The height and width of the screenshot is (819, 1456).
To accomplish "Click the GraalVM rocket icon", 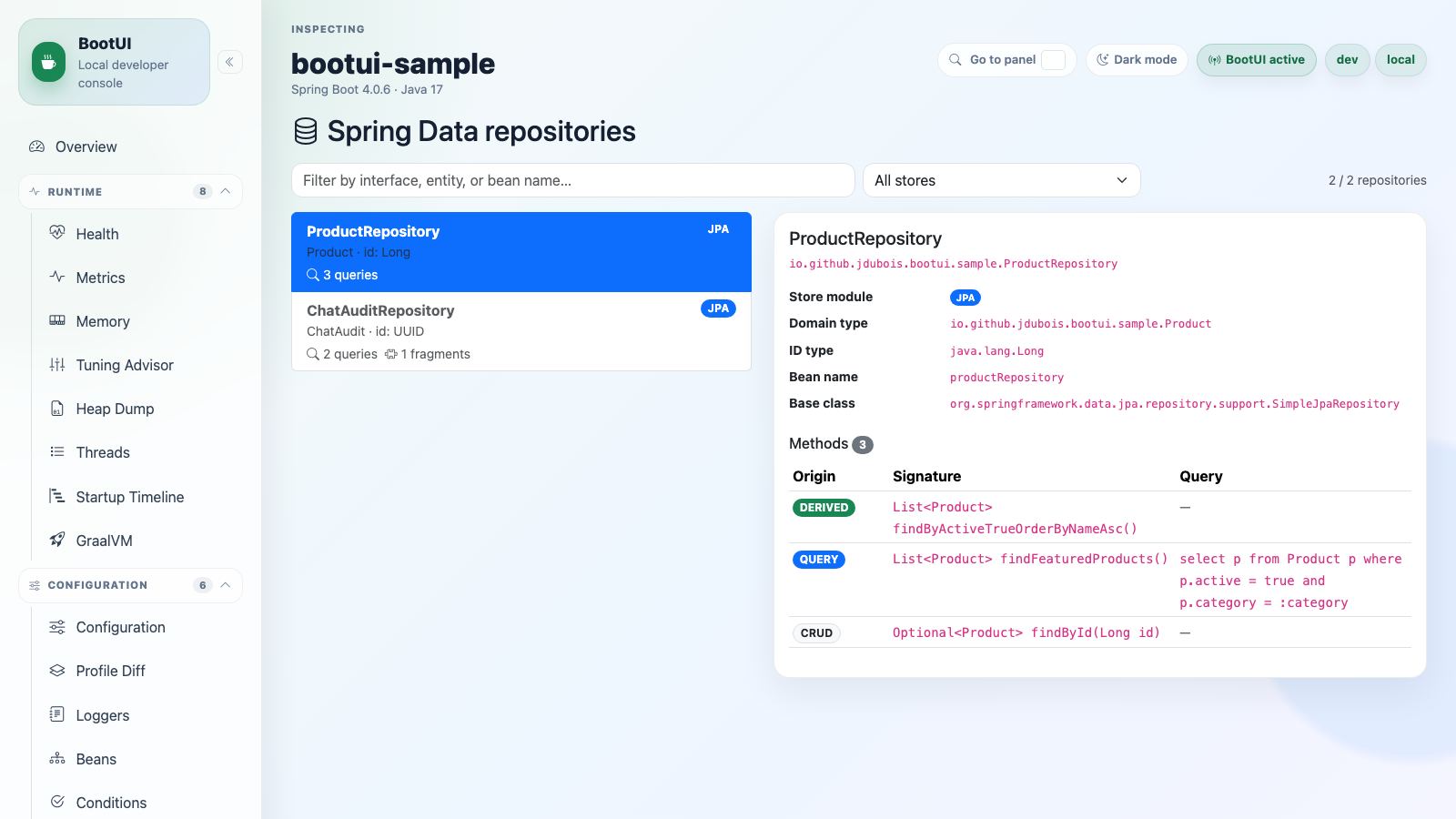I will click(x=57, y=540).
